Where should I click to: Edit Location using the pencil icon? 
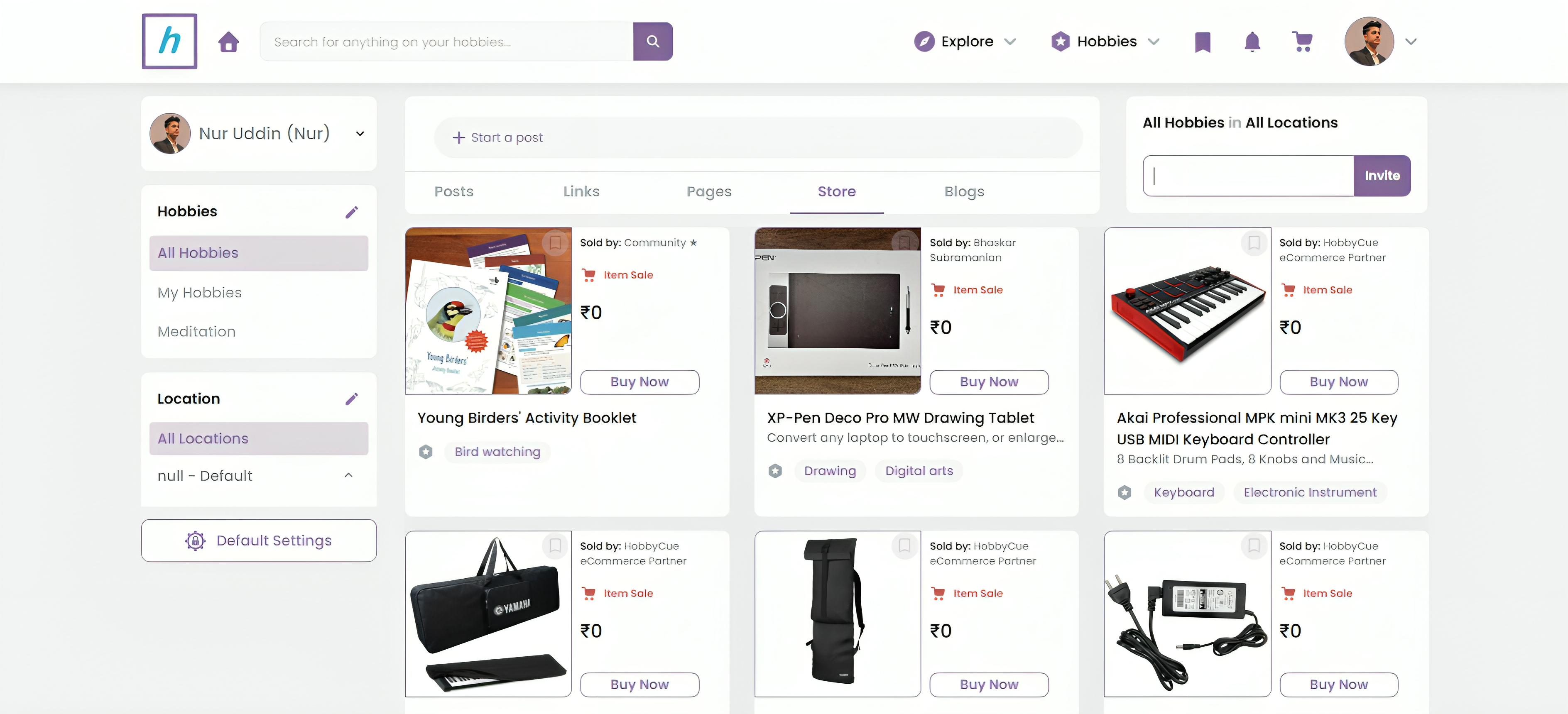coord(352,399)
